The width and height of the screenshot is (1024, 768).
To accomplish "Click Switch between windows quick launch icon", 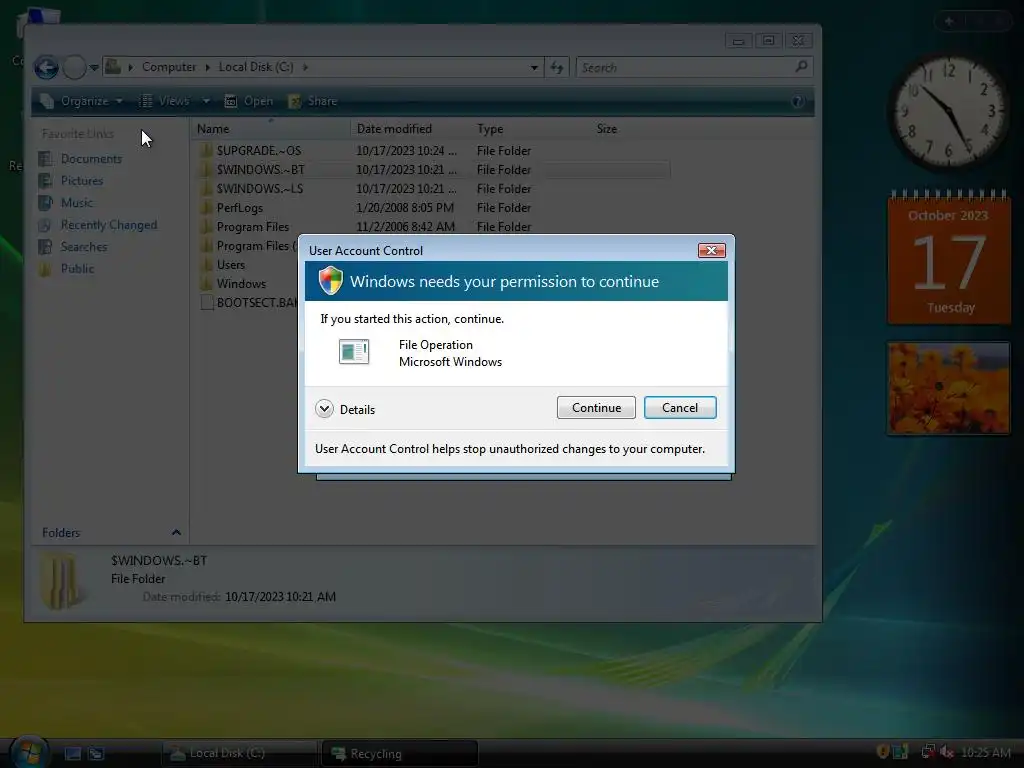I will (96, 754).
